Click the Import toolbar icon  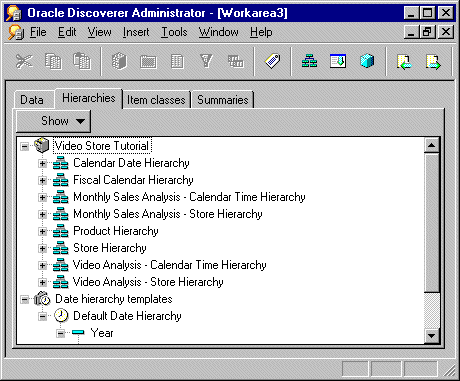(x=404, y=62)
